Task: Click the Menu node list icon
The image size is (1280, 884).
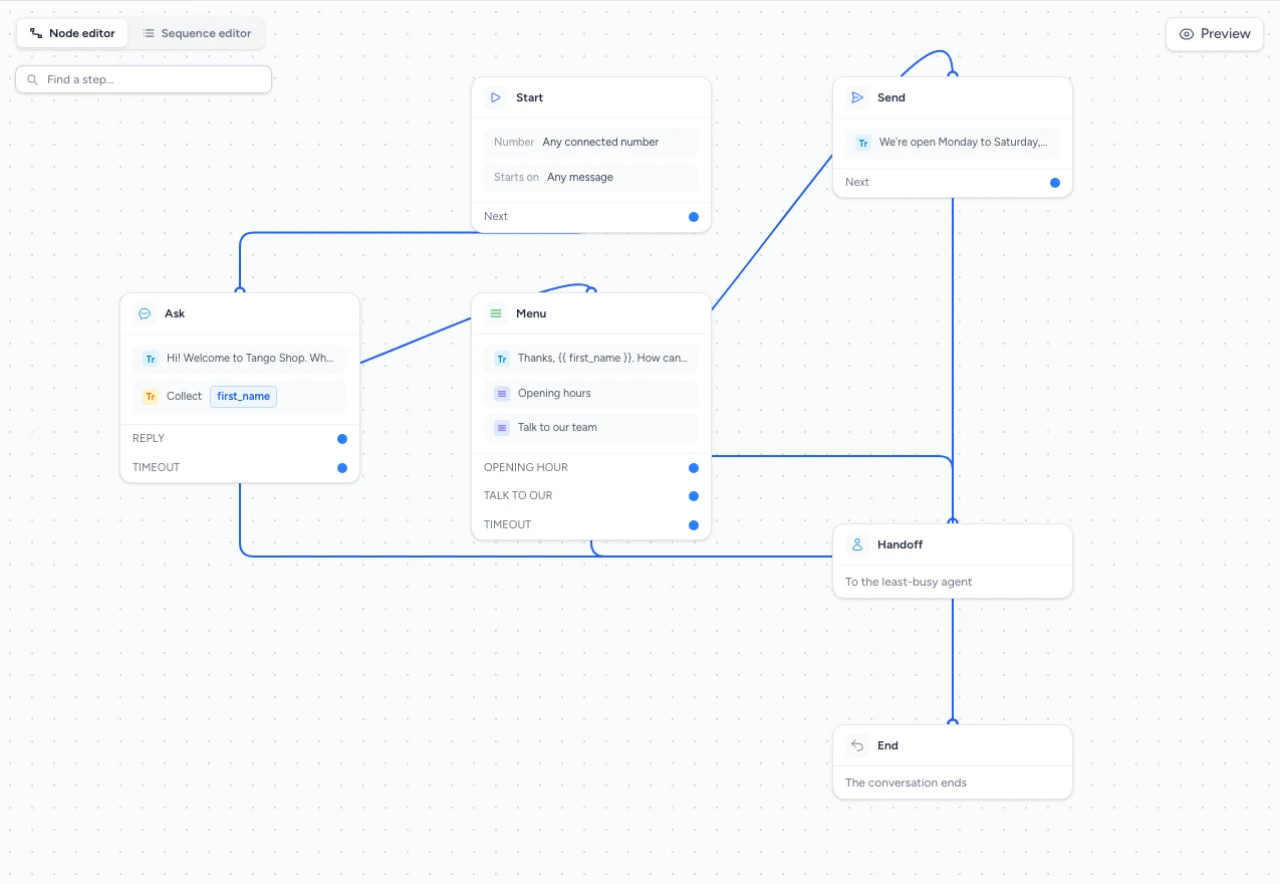Action: coord(496,314)
